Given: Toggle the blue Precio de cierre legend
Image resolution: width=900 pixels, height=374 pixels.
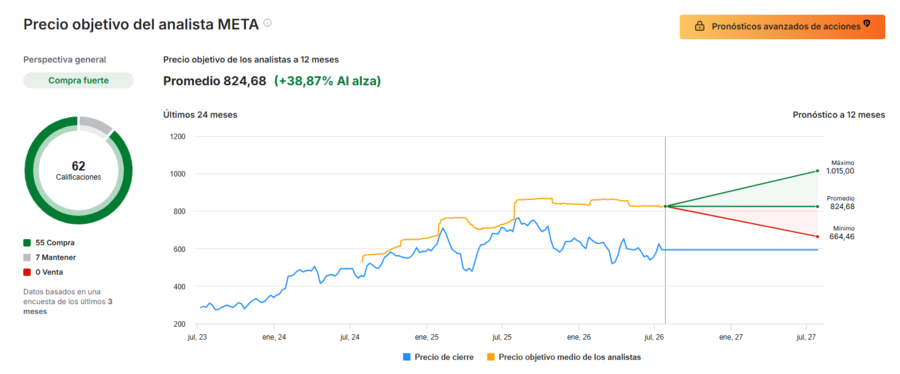Looking at the screenshot, I should pyautogui.click(x=439, y=357).
